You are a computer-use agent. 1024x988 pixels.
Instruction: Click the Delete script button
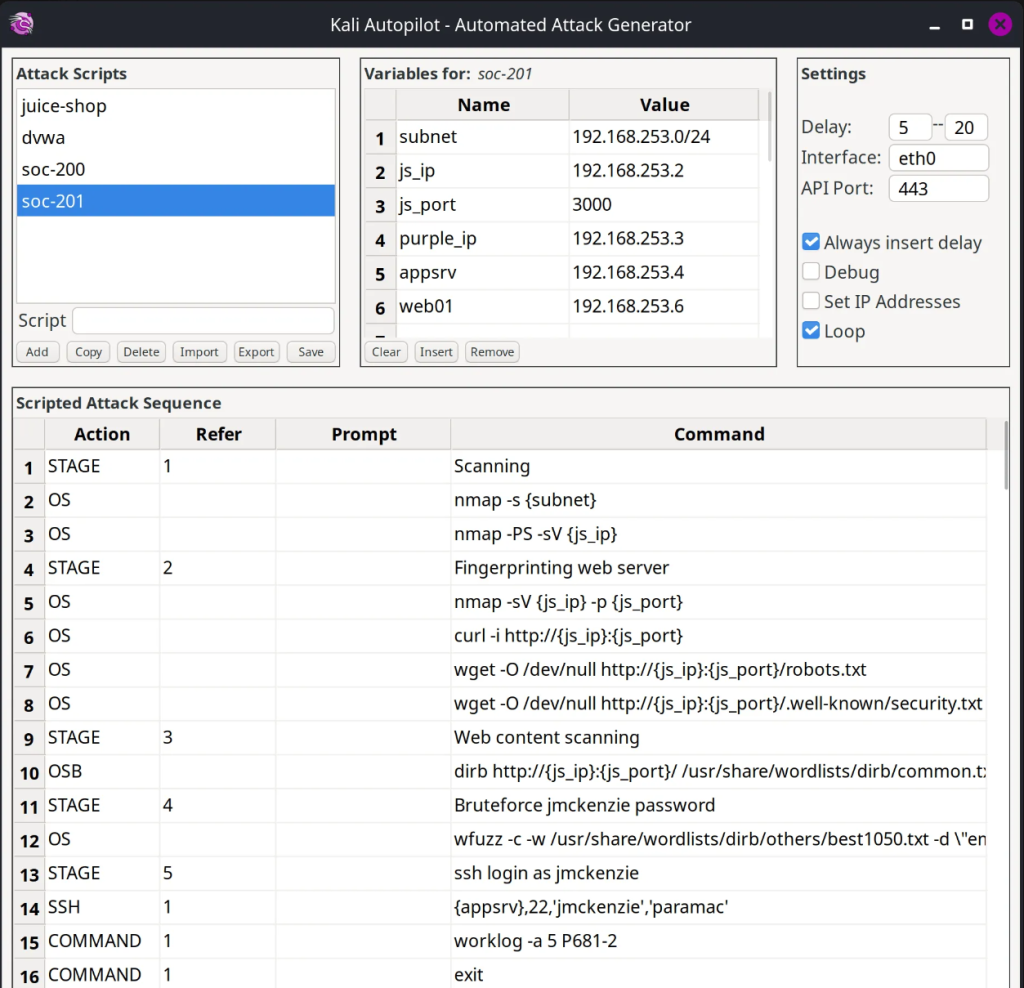(141, 352)
